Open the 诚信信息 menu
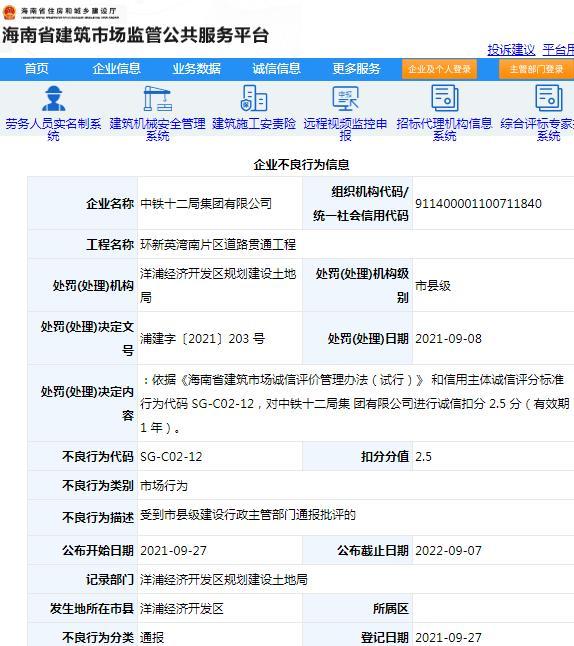Screen dimensions: 574x646 coord(276,68)
